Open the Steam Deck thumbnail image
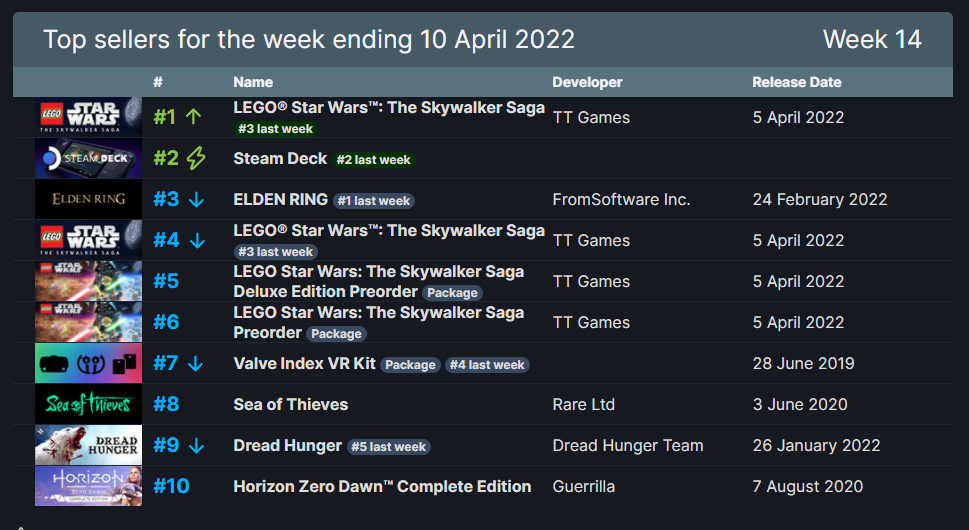 point(88,158)
